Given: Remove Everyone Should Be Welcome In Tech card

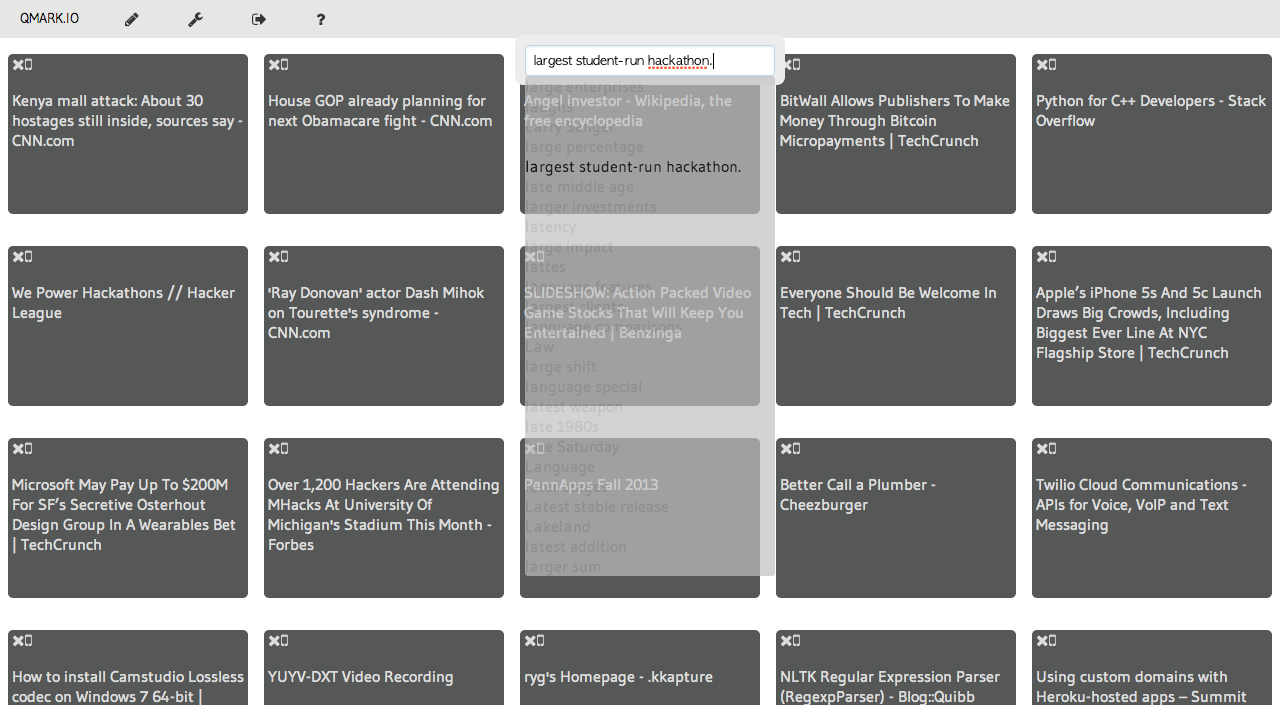Looking at the screenshot, I should (785, 257).
